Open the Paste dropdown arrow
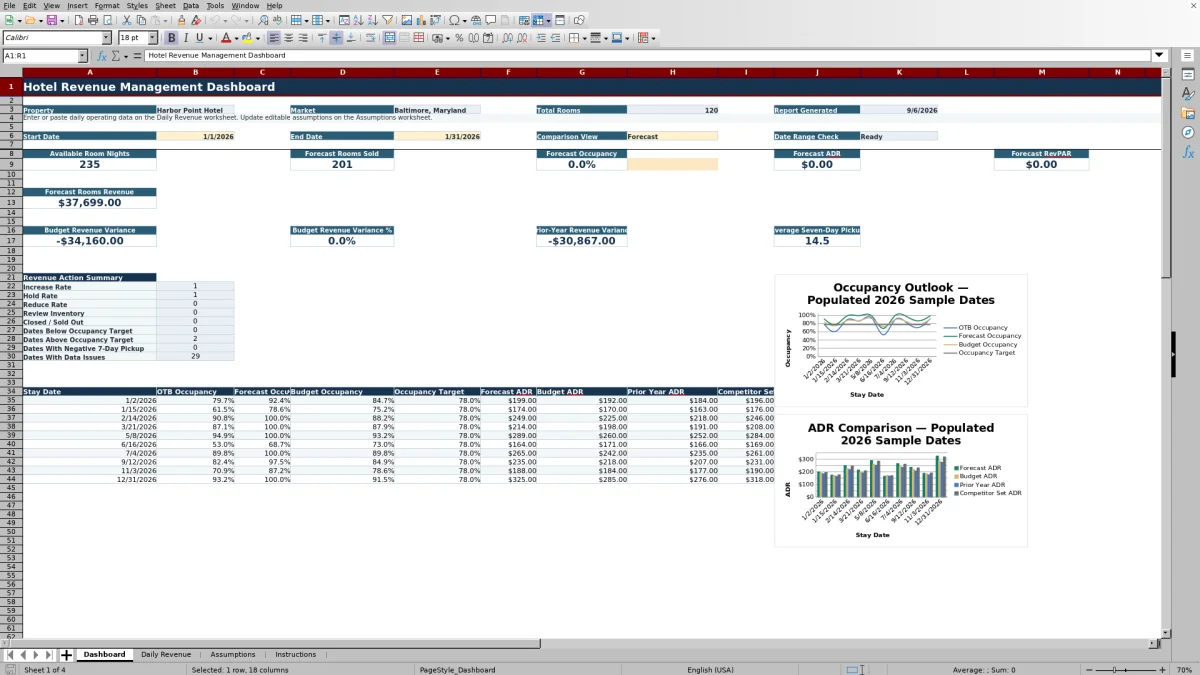Viewport: 1200px width, 675px height. point(165,20)
